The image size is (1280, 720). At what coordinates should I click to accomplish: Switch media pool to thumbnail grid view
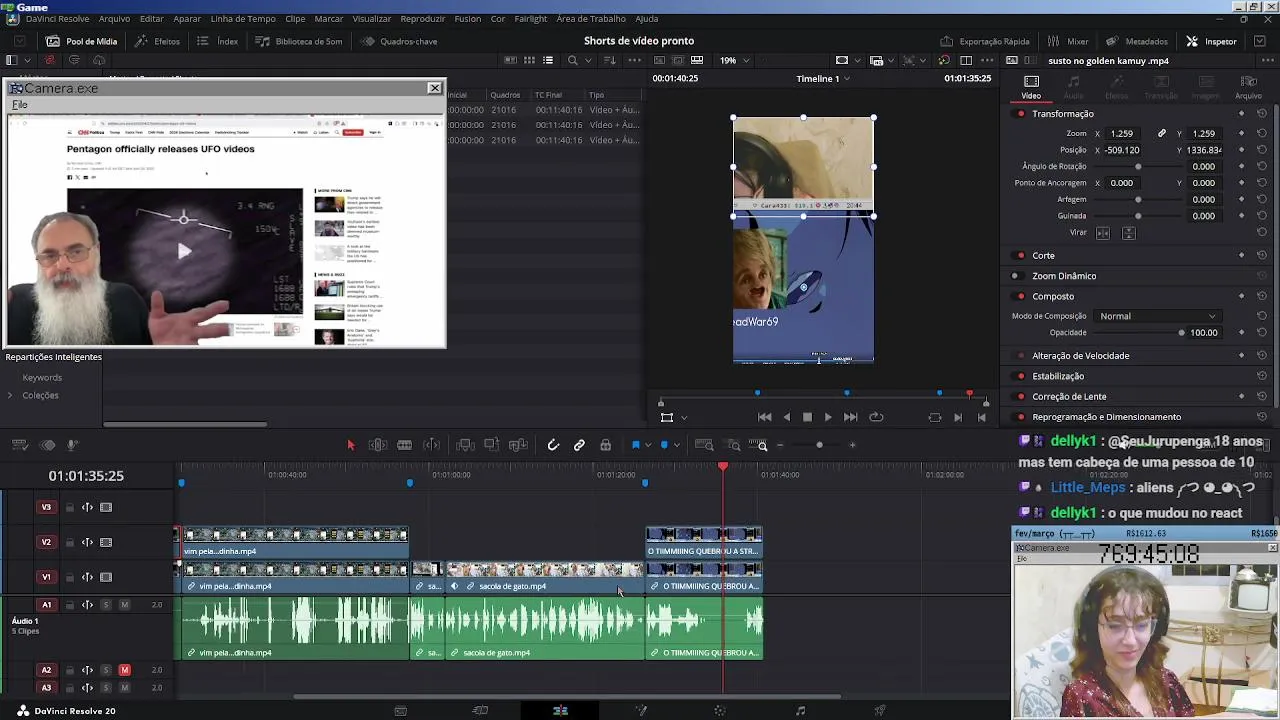529,61
